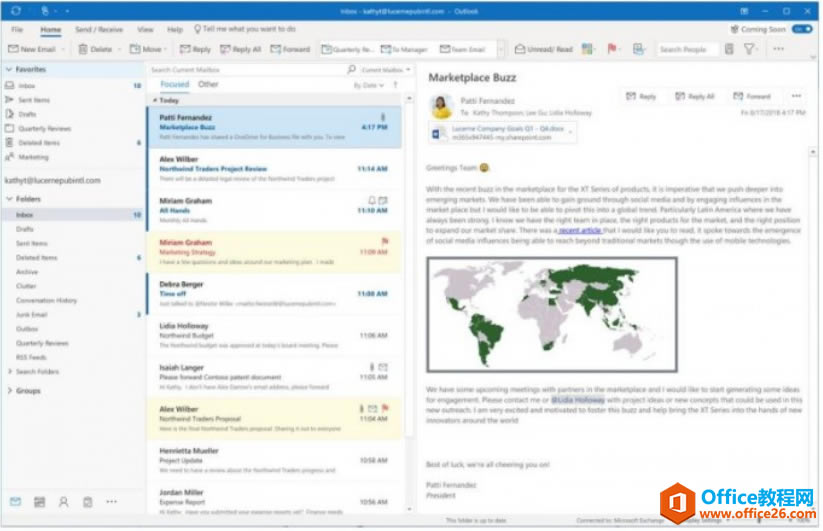The width and height of the screenshot is (823, 531).
Task: Open reading pane more actions dots
Action: 796,96
